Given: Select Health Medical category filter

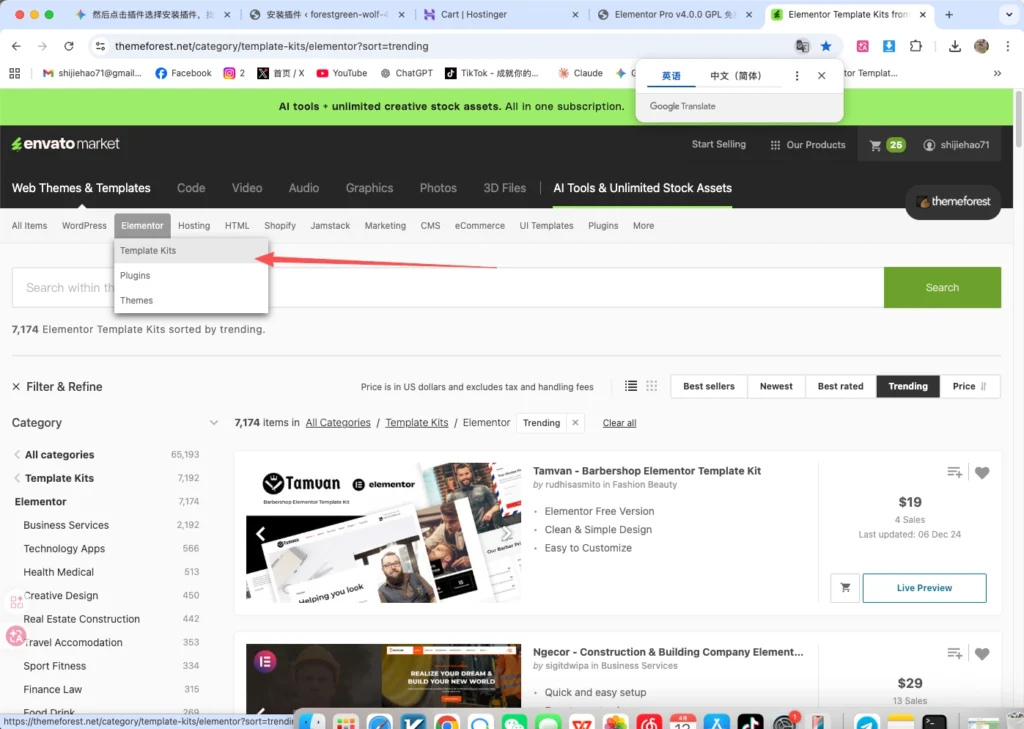Looking at the screenshot, I should click(59, 572).
